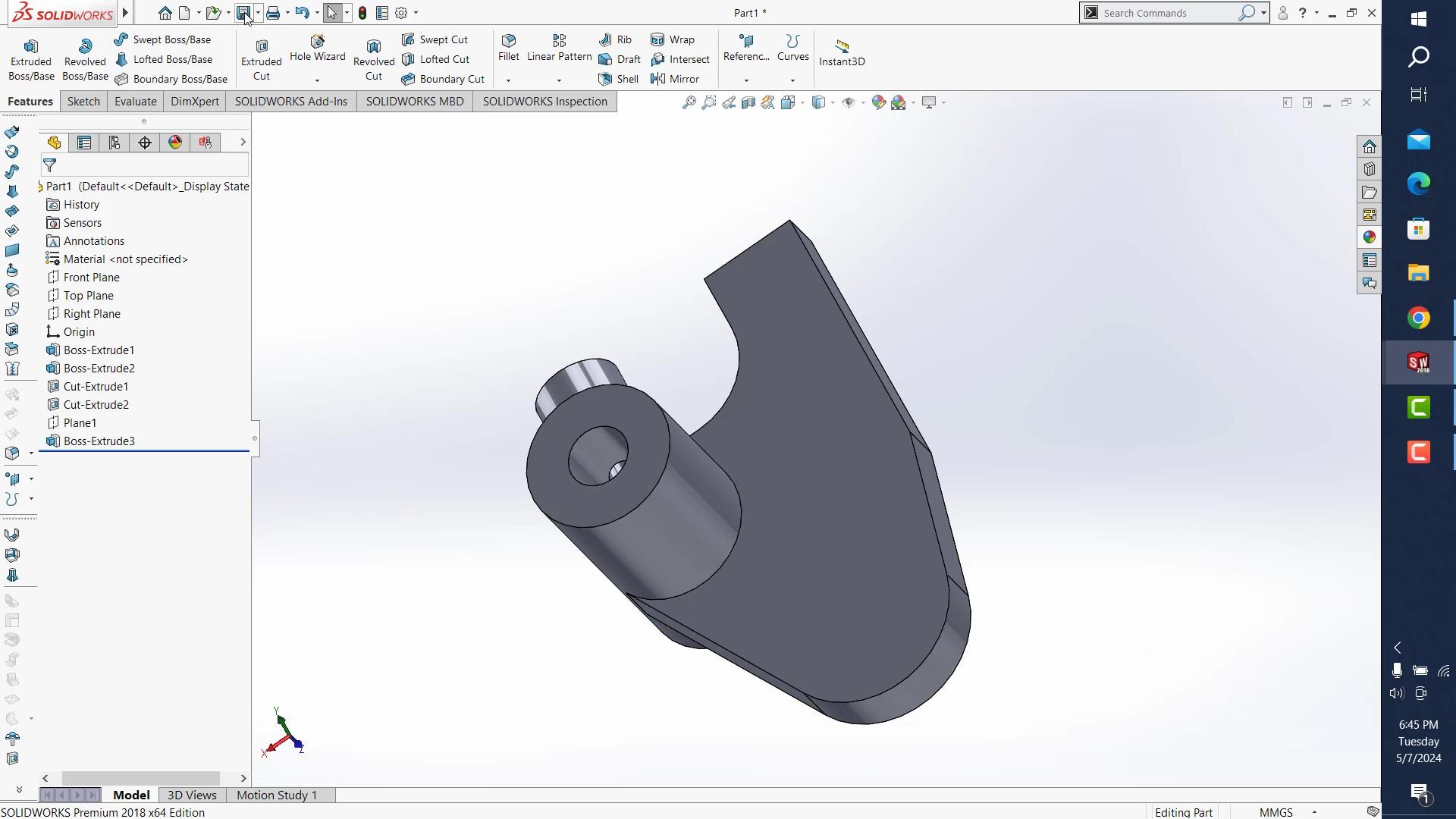The image size is (1456, 819).
Task: Switch to the ConfigurationManager tab
Action: click(x=114, y=142)
